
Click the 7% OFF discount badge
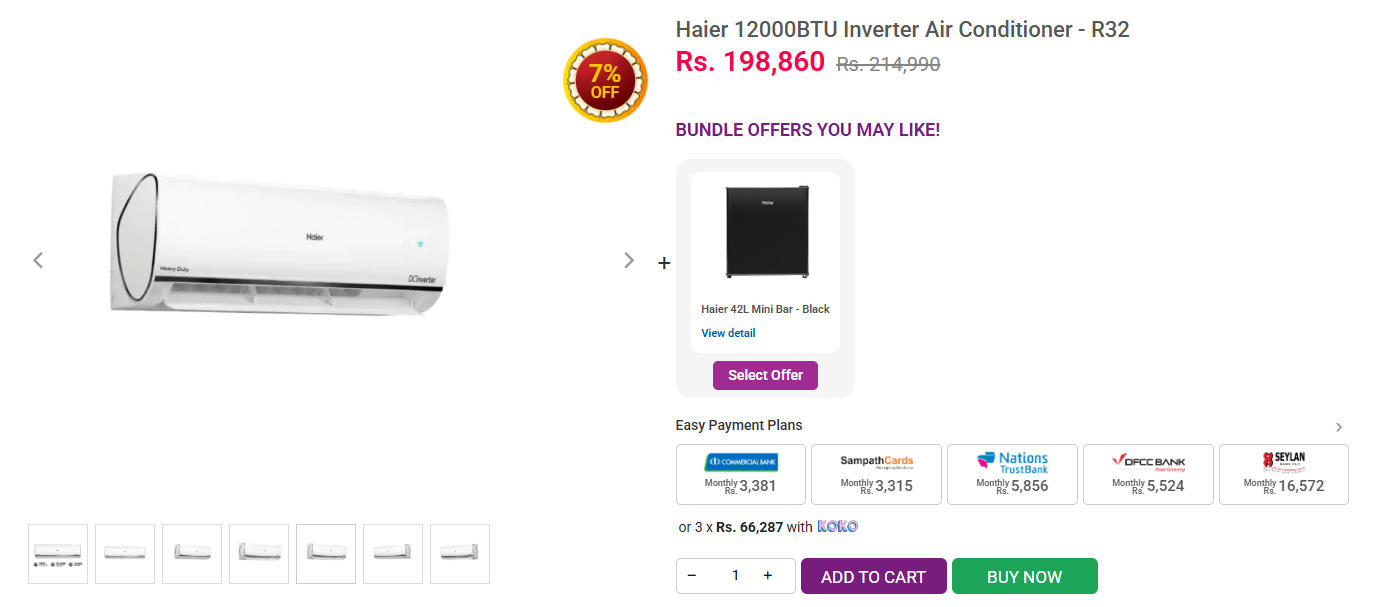point(605,80)
